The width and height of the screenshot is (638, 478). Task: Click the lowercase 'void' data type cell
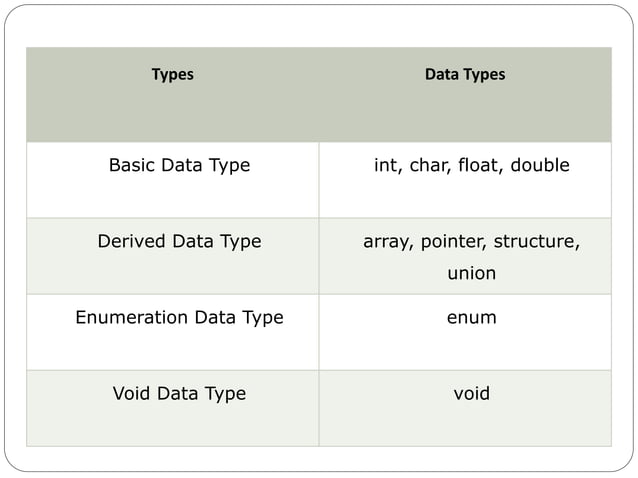[471, 394]
